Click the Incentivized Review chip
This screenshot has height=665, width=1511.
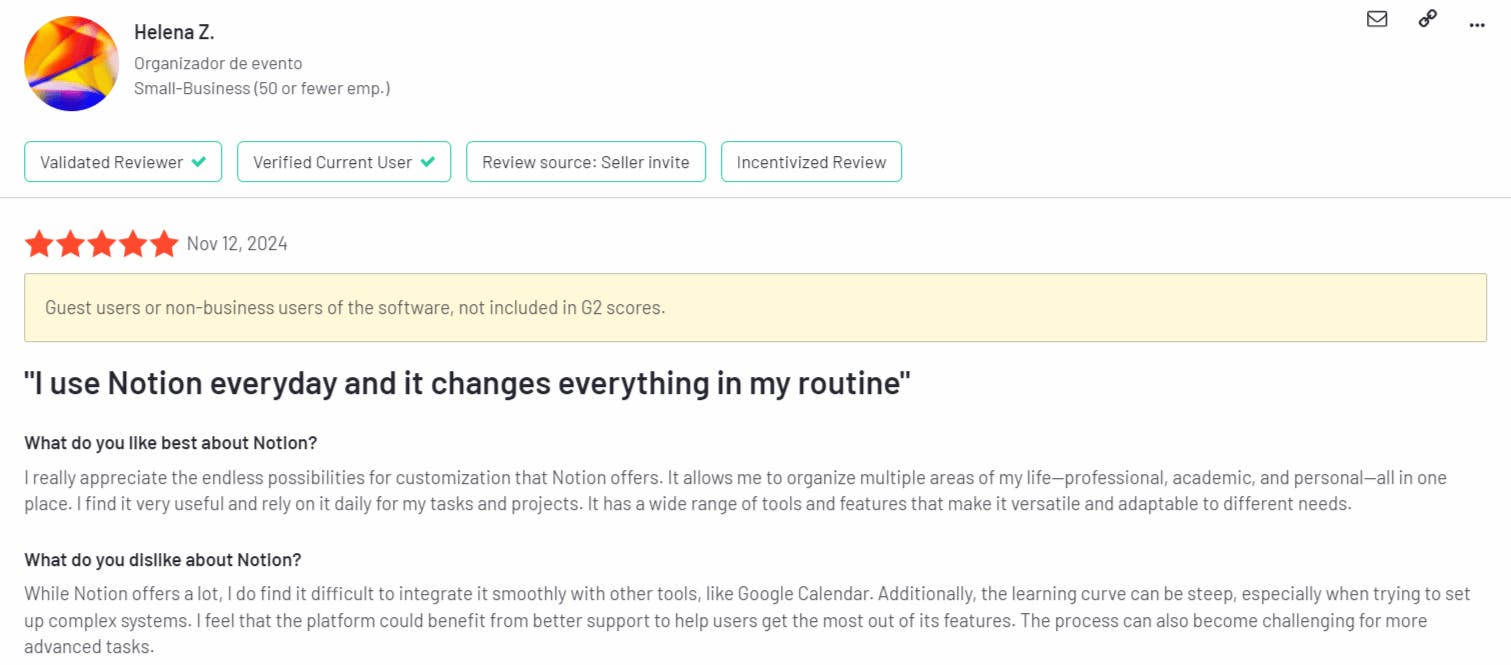(811, 161)
